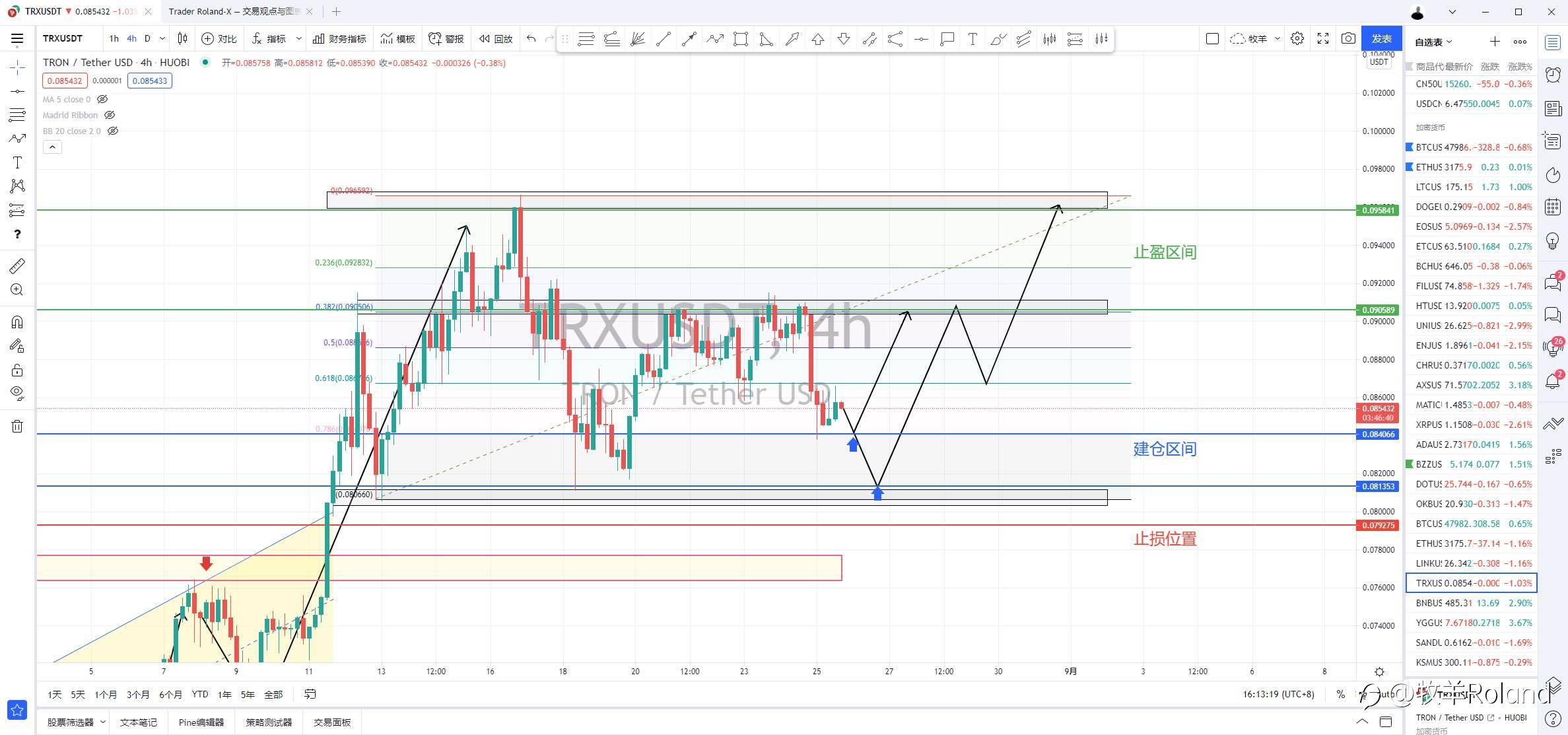The height and width of the screenshot is (735, 1568).
Task: Open the 自选表 watchlist dropdown
Action: point(1433,42)
